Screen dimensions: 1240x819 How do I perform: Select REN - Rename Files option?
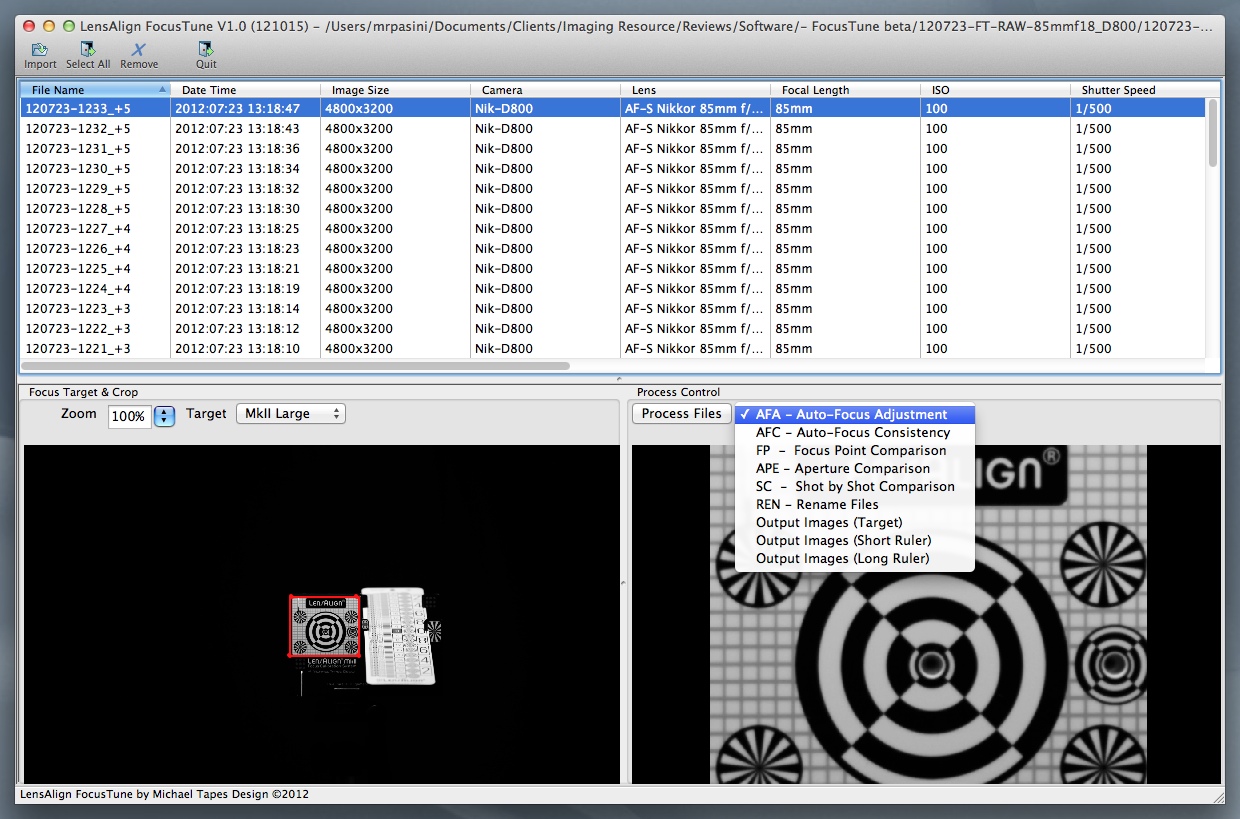pyautogui.click(x=817, y=505)
